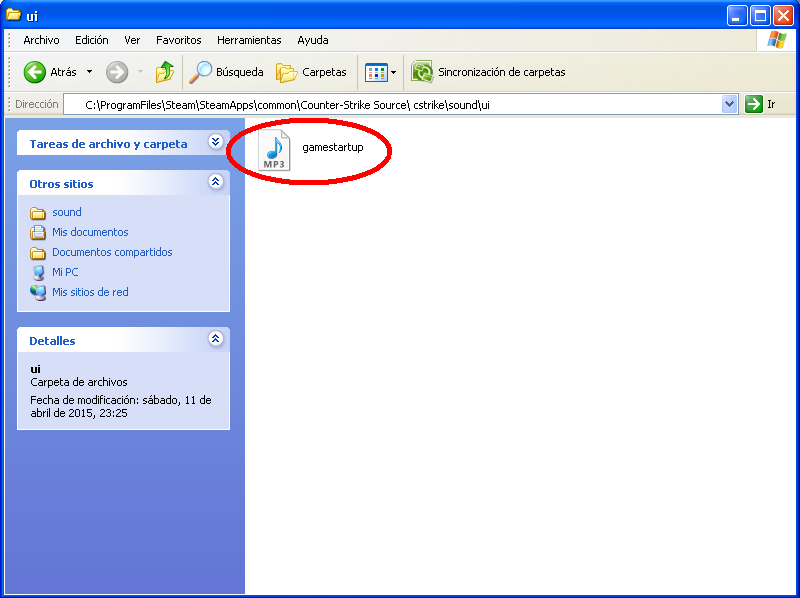Click the Mis documentos icon
The height and width of the screenshot is (598, 800).
pos(38,232)
